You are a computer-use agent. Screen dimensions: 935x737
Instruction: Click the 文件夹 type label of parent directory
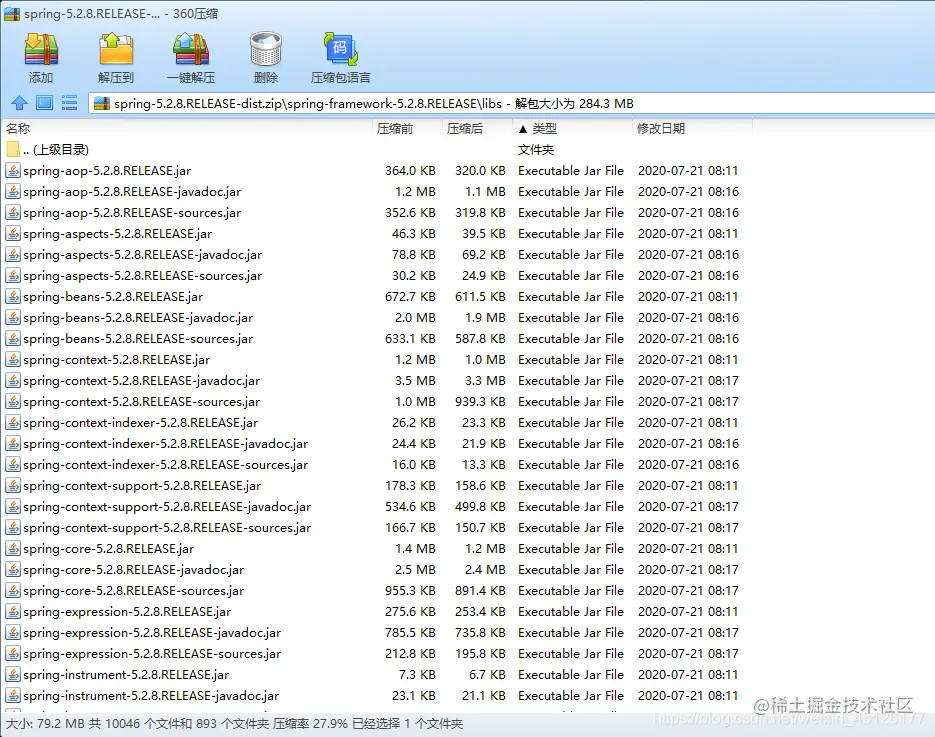535,150
